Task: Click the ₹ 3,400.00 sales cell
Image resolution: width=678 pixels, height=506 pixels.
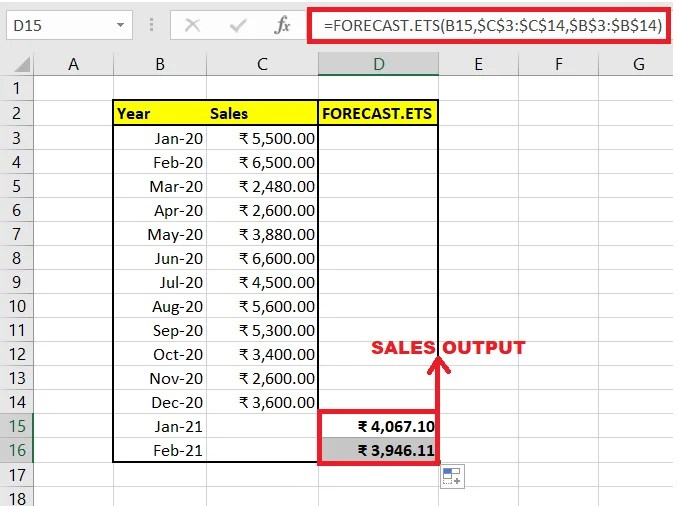Action: pos(262,354)
